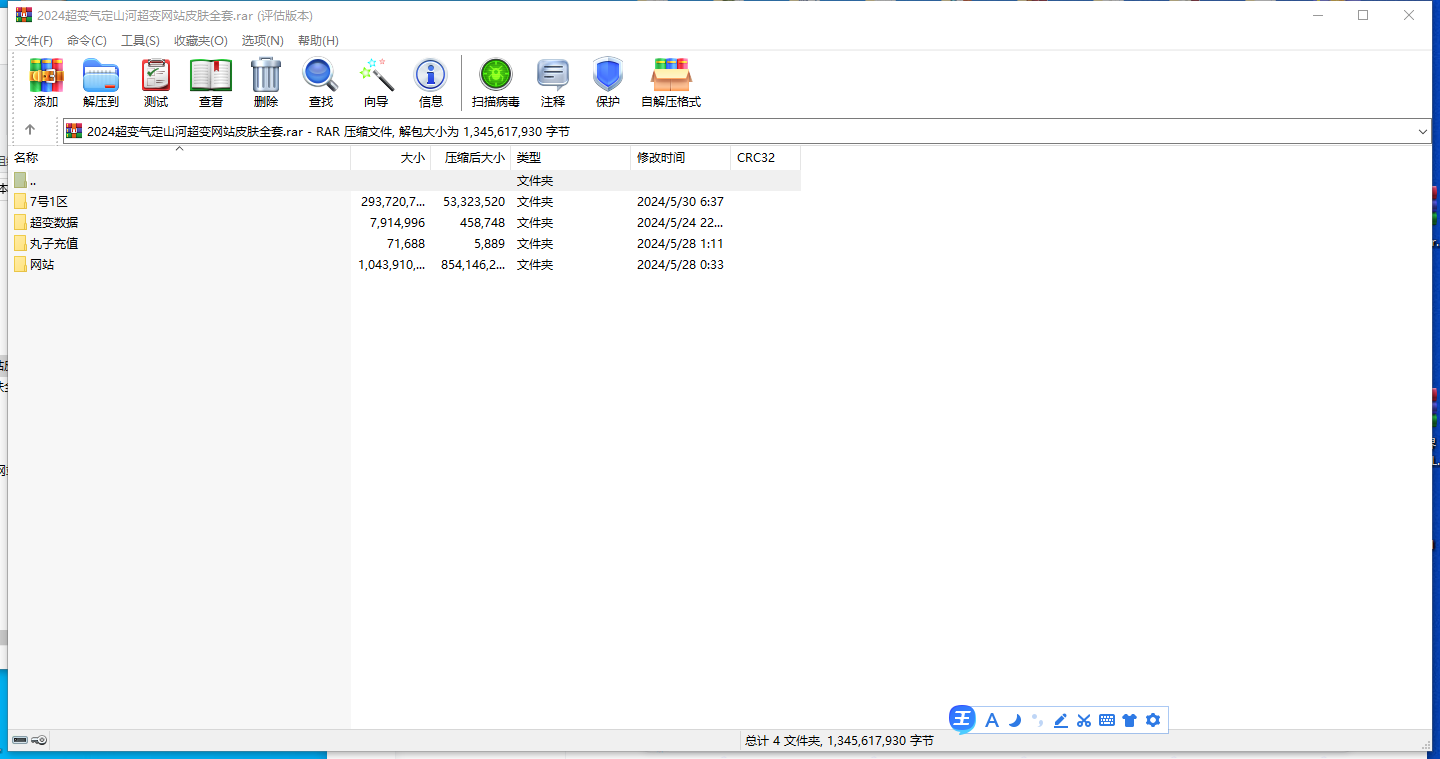This screenshot has width=1440, height=759.
Task: Open the 查看 (View) book icon
Action: point(211,82)
